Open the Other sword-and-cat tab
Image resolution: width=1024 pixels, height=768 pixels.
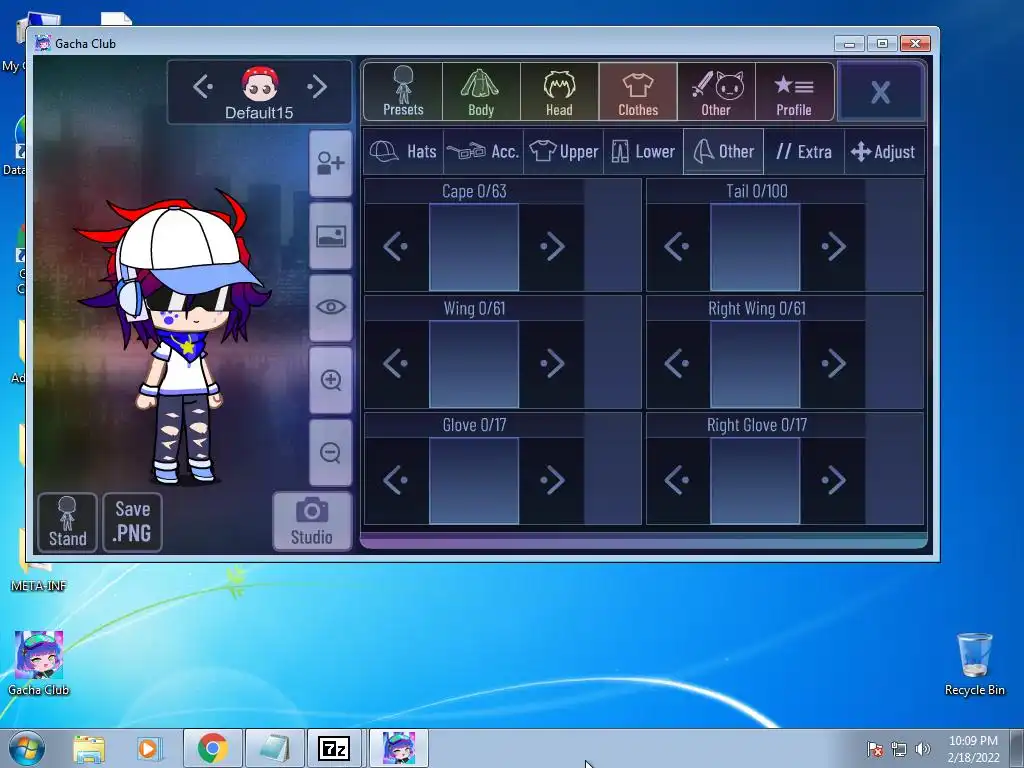pyautogui.click(x=716, y=91)
